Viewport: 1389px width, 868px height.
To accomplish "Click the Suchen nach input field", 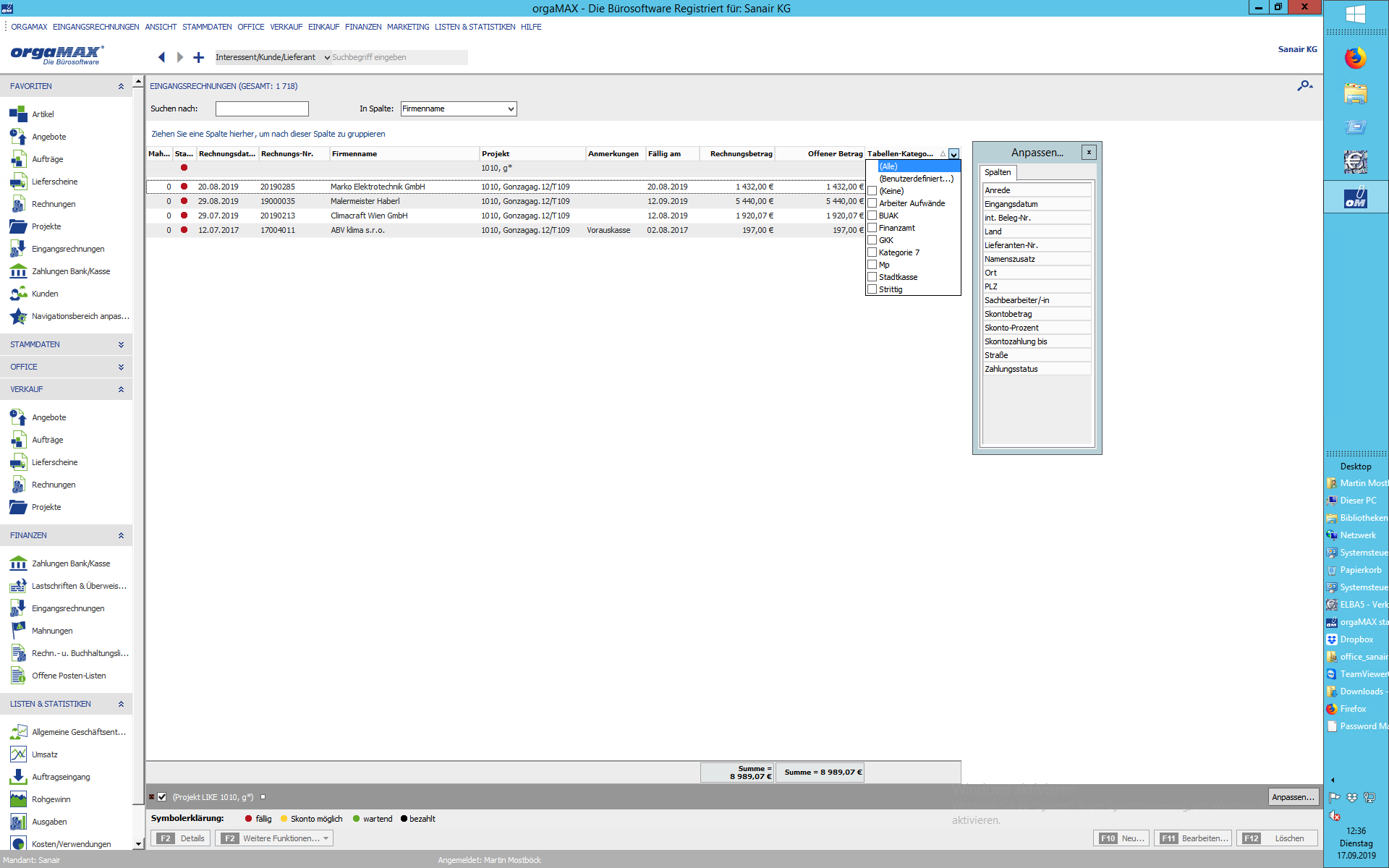I will (262, 109).
